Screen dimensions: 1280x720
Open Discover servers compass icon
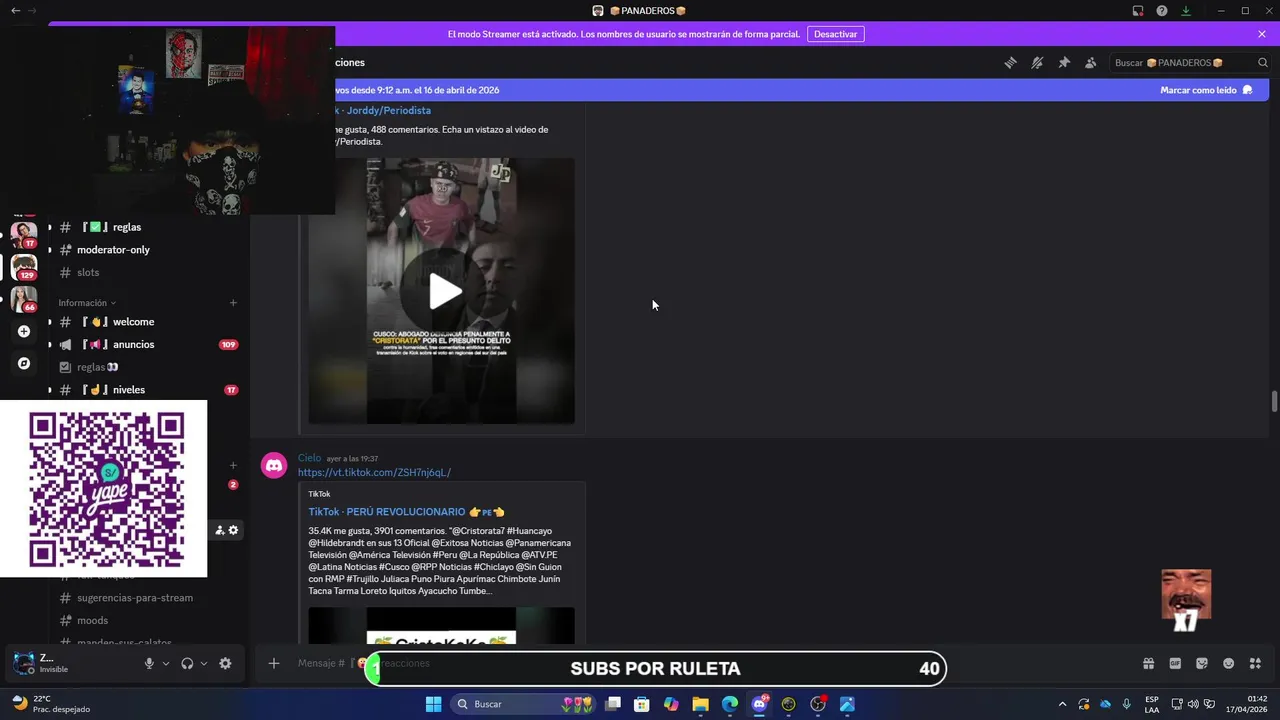point(24,363)
